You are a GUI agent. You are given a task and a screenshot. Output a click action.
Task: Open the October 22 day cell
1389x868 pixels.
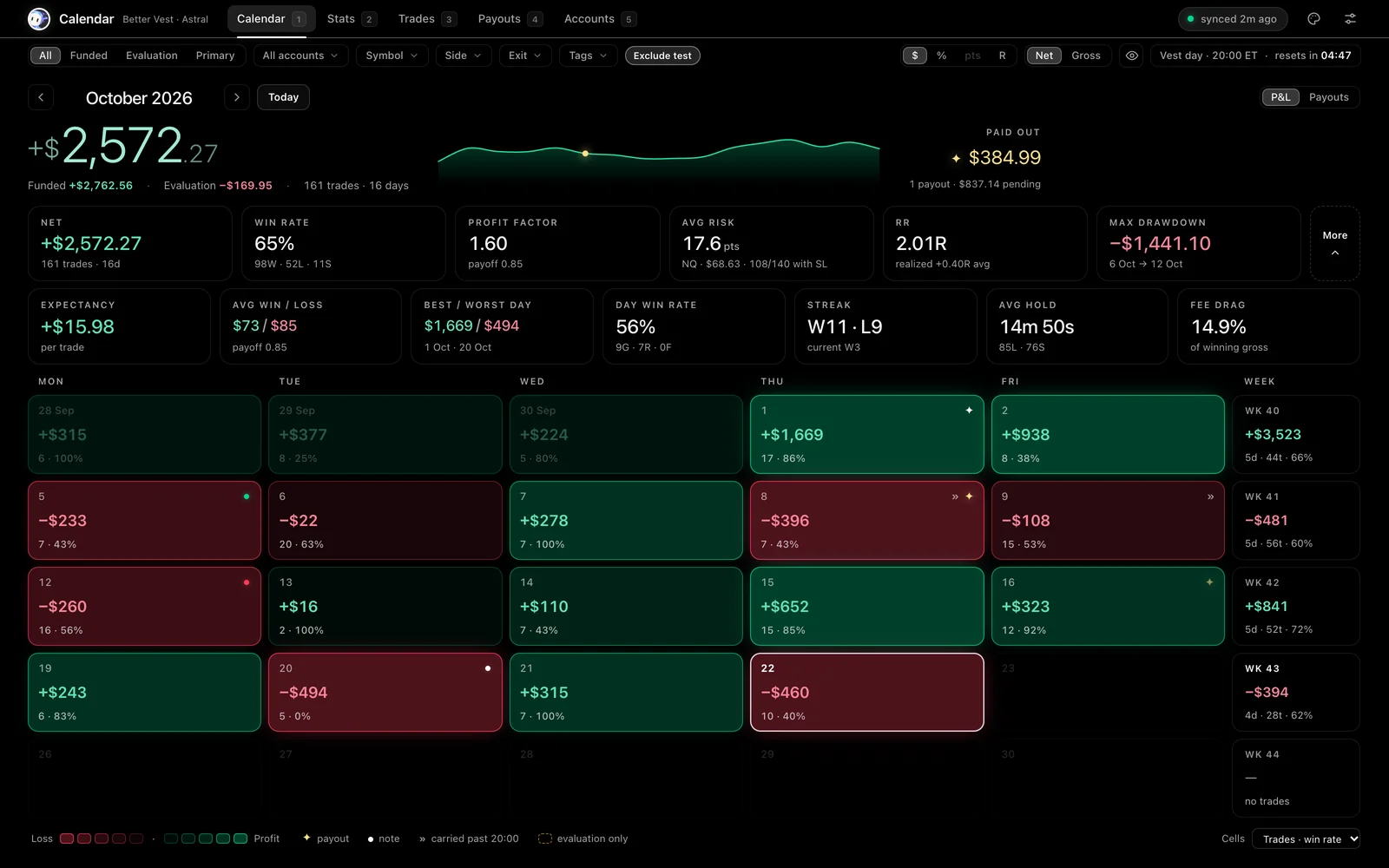click(866, 692)
